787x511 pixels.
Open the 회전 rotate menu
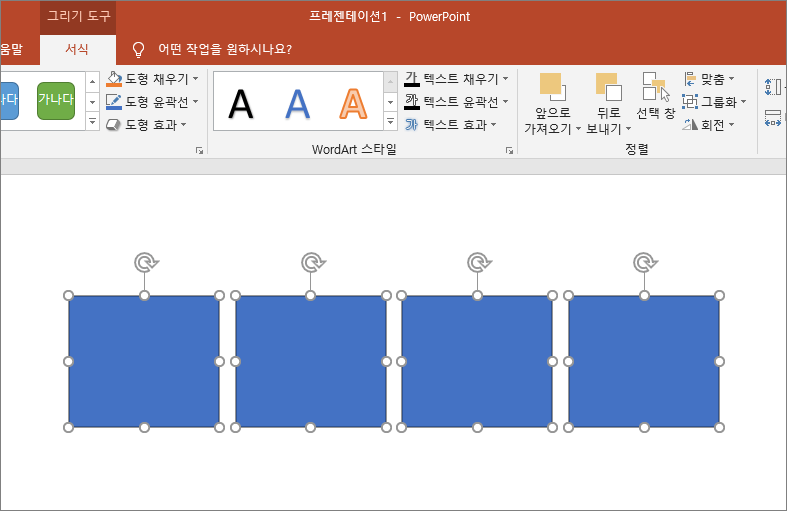click(x=708, y=124)
